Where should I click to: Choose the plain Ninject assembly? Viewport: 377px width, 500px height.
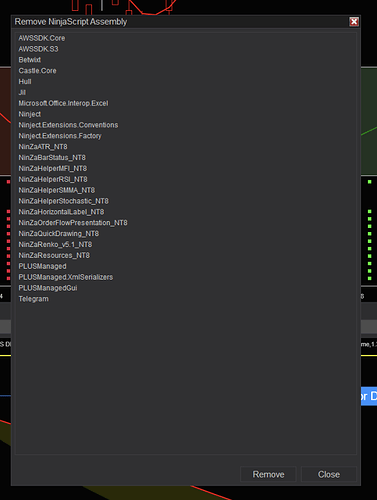30,114
